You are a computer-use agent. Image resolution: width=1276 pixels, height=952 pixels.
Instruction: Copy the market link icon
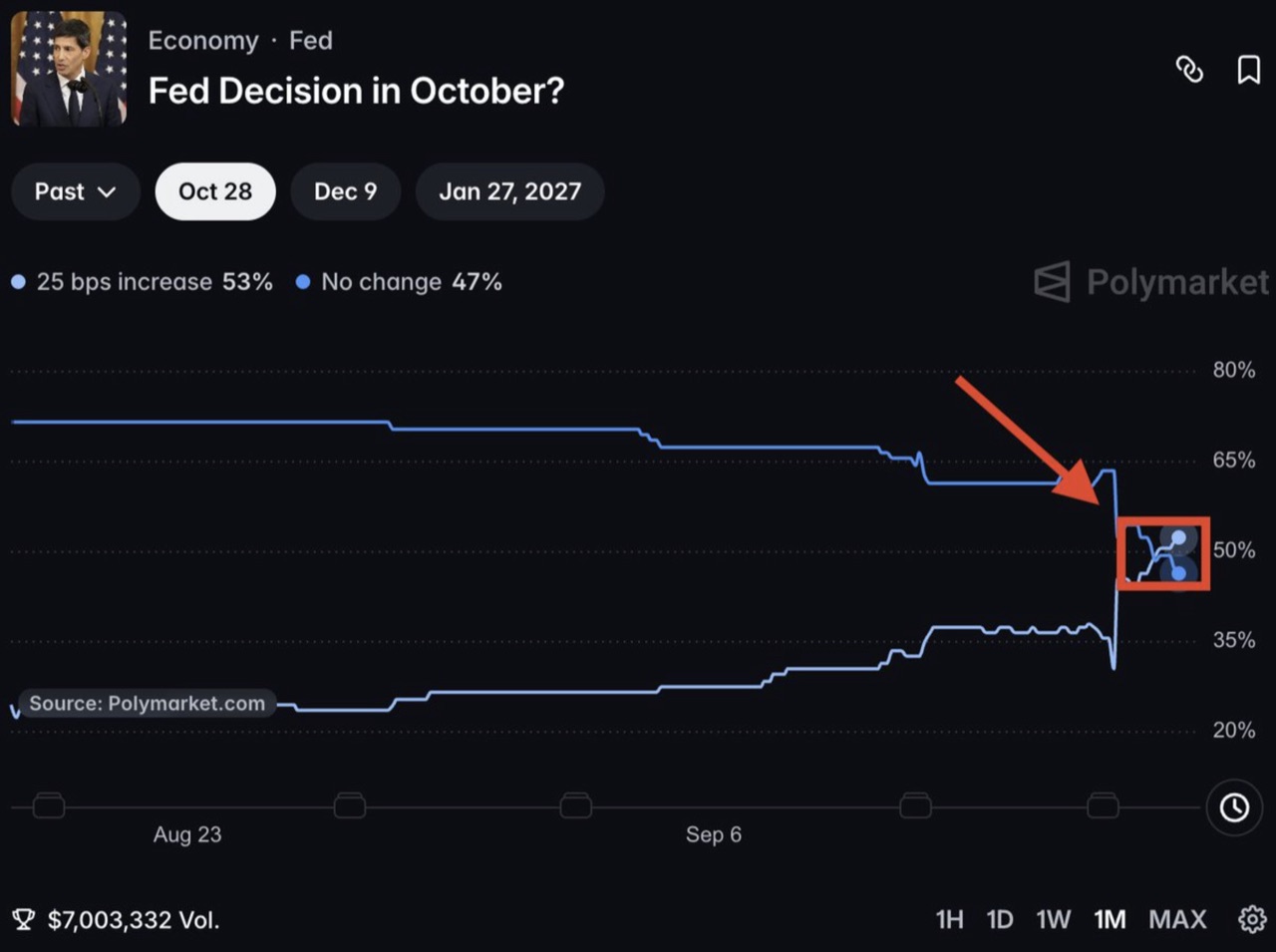coord(1189,70)
